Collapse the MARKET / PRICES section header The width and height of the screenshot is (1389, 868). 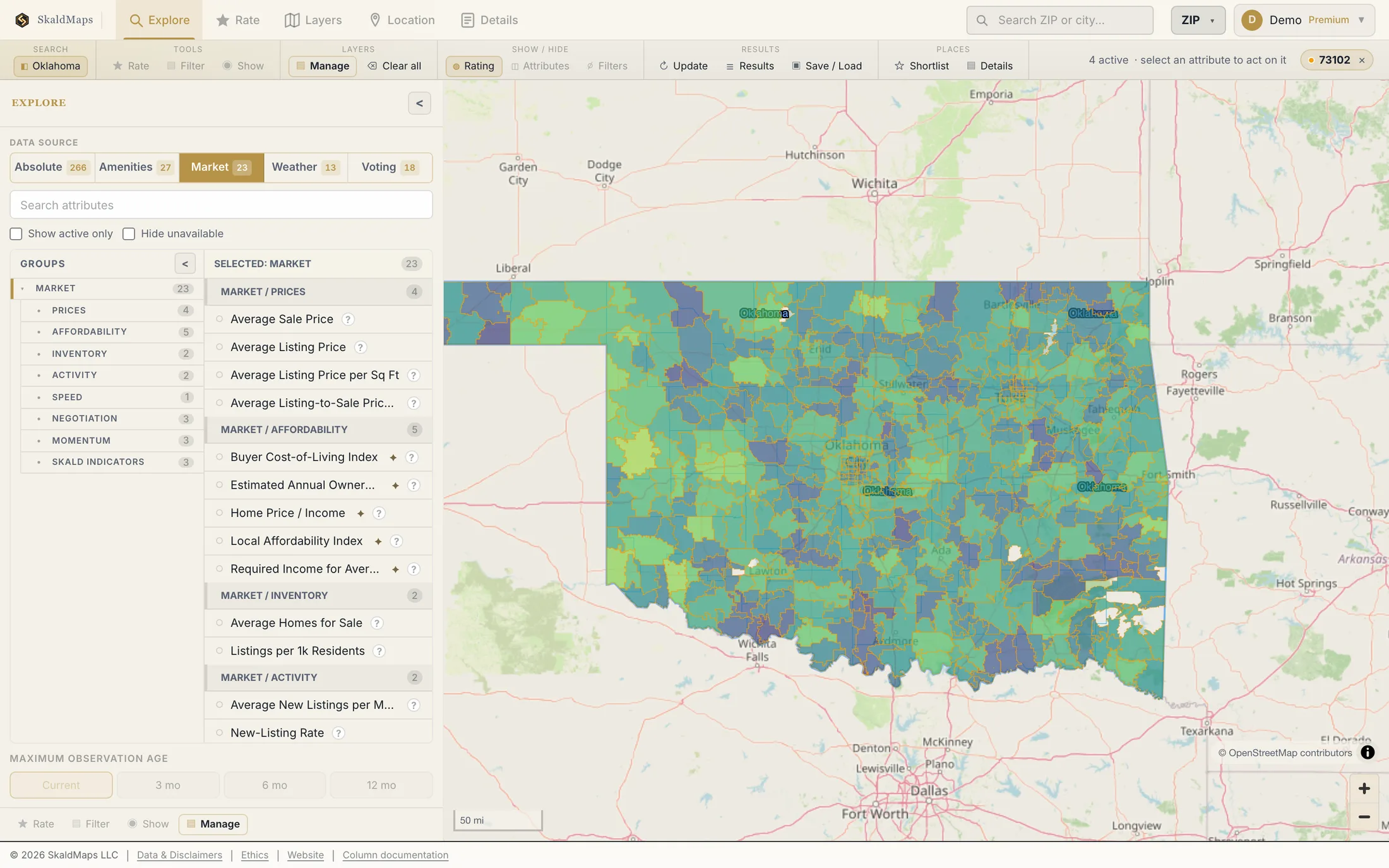coord(319,292)
